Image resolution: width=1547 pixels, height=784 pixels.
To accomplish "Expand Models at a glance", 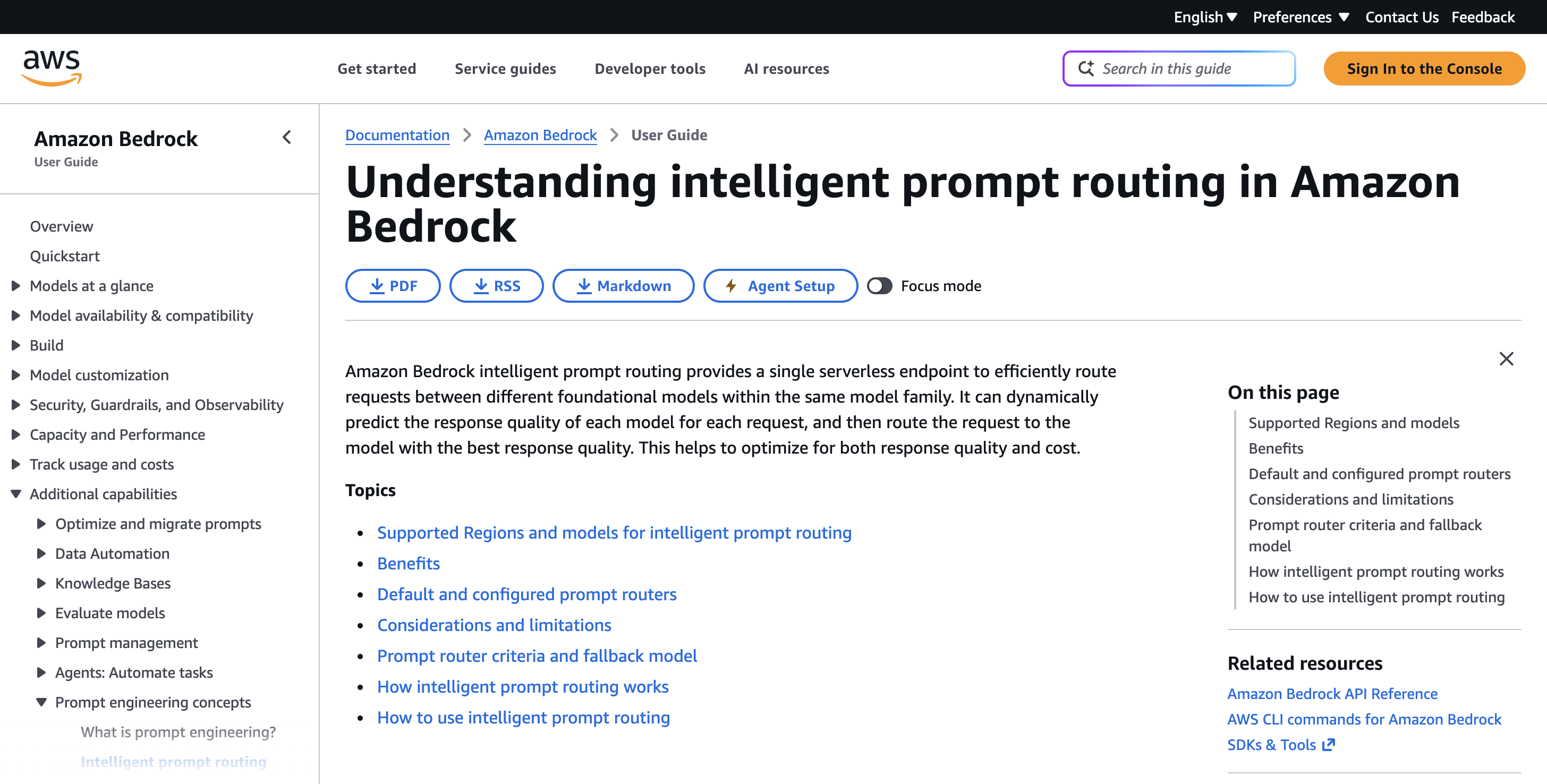I will click(16, 286).
